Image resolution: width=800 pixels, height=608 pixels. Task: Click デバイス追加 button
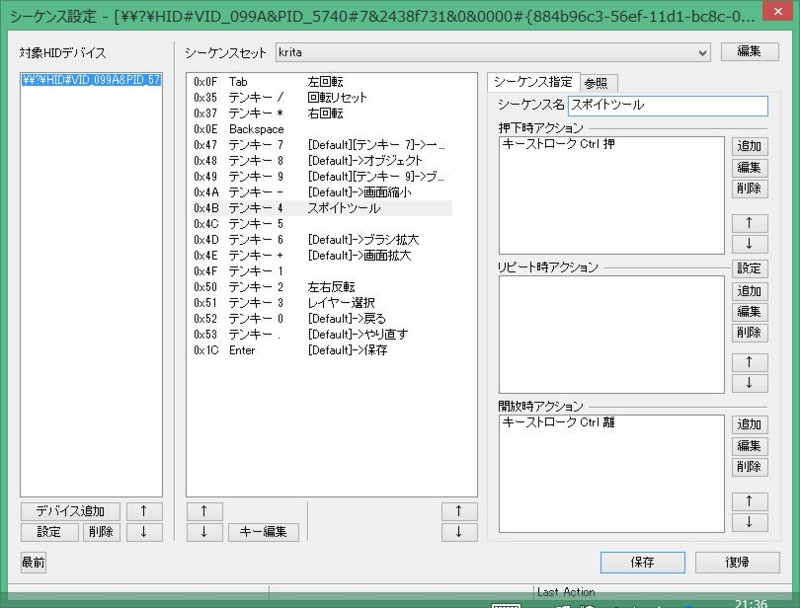[x=70, y=511]
